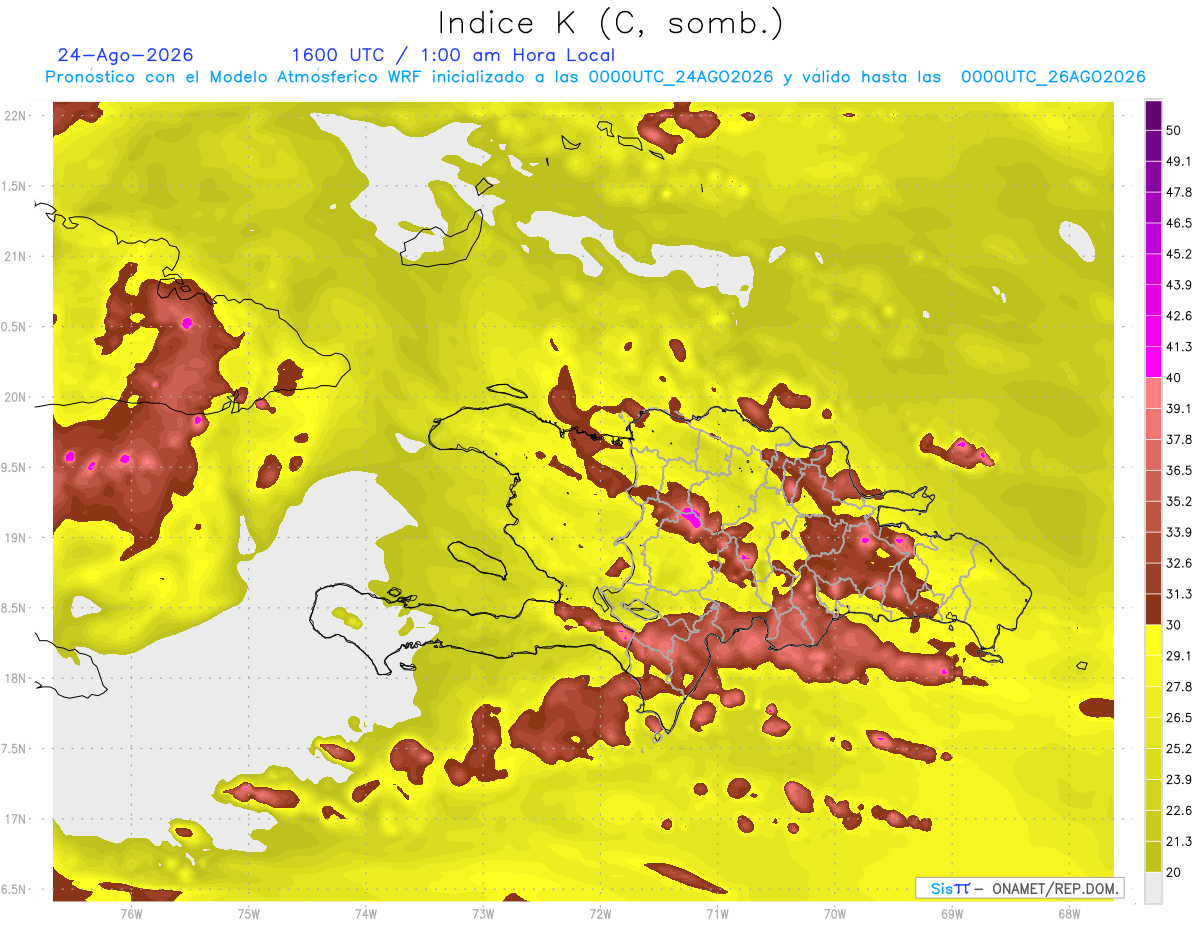
Task: Click the color bar value '26.5'
Action: 1179,717
